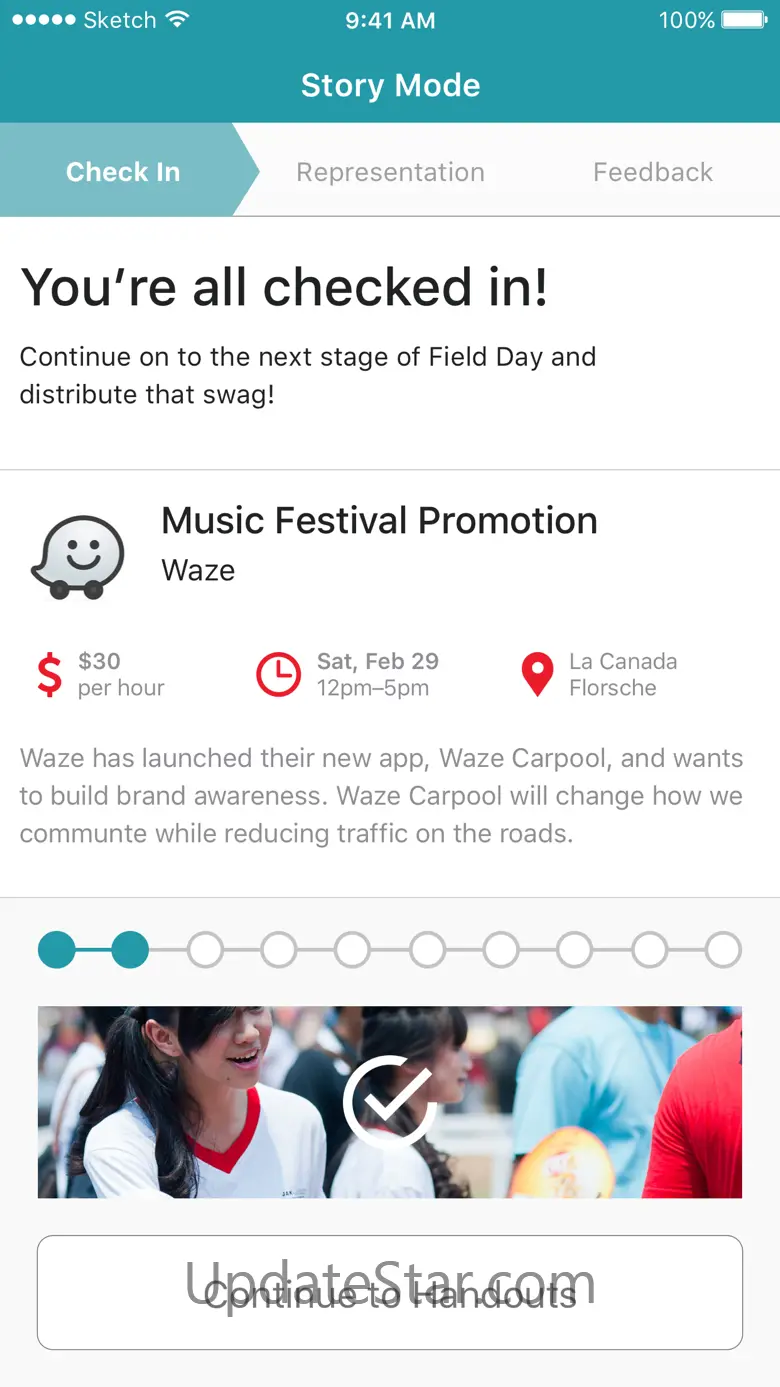Open the Music Festival Promotion title
Viewport: 780px width, 1387px height.
point(379,521)
